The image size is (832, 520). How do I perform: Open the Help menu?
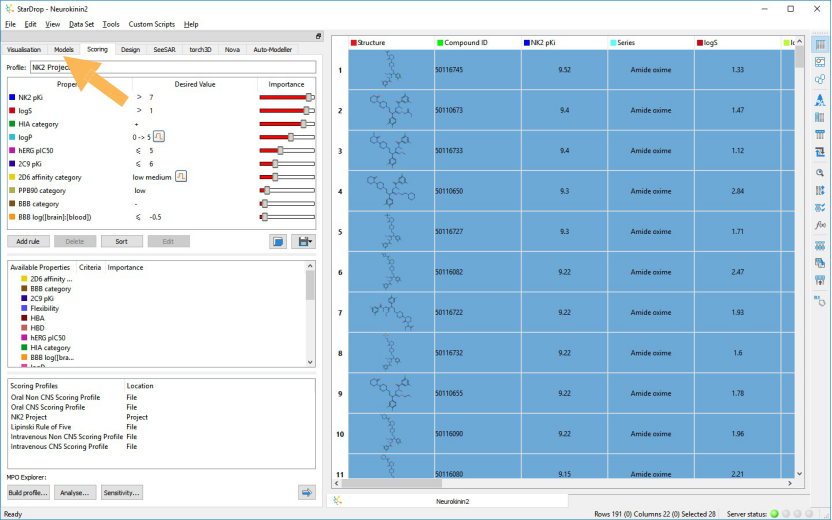pos(191,24)
